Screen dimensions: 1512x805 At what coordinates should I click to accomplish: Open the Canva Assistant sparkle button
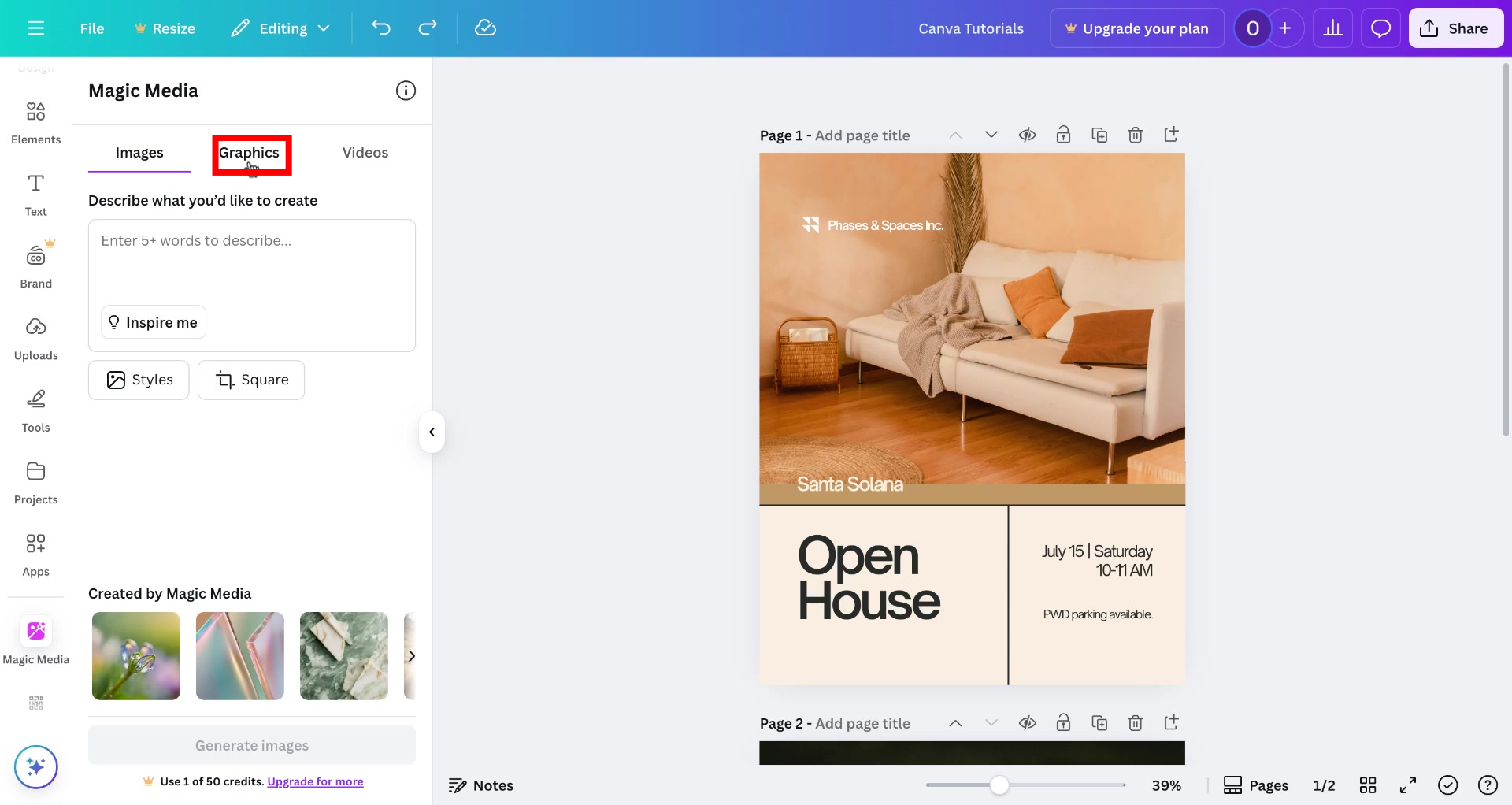pos(35,766)
